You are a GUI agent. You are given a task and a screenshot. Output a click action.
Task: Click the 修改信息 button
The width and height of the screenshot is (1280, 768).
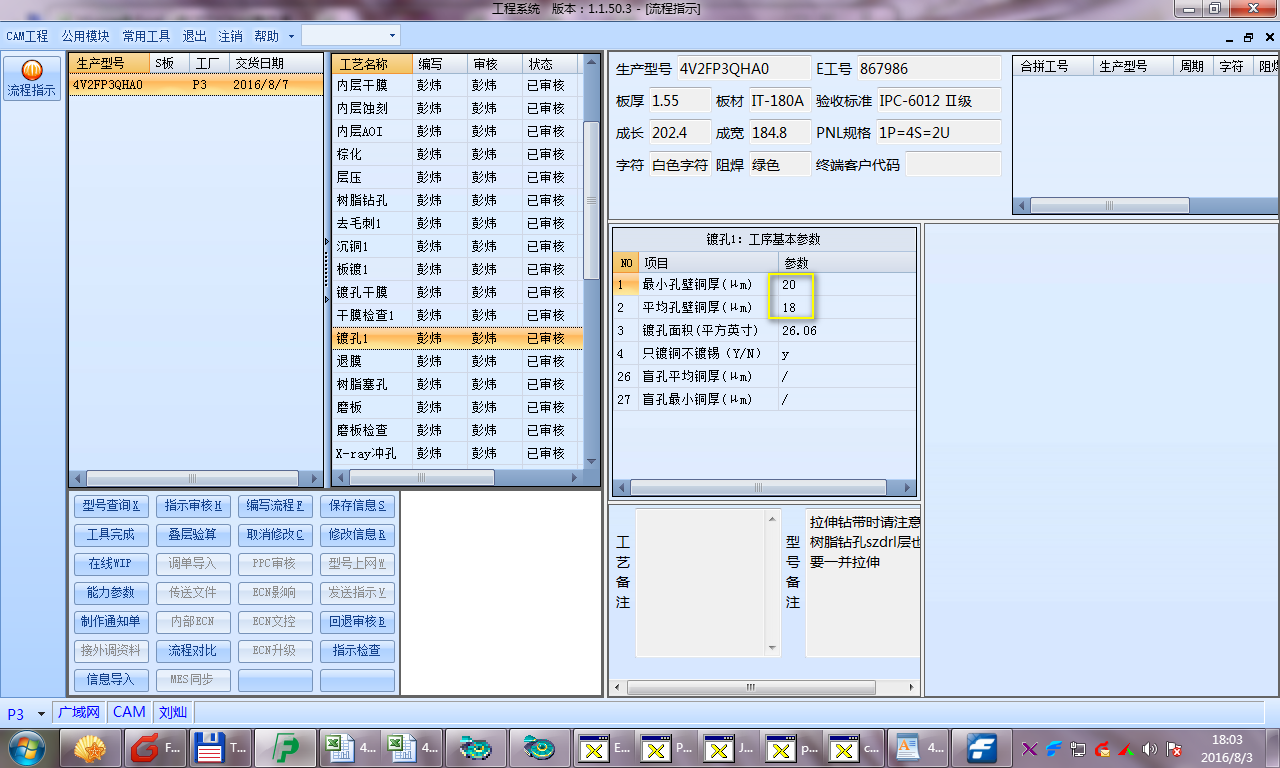pos(357,535)
